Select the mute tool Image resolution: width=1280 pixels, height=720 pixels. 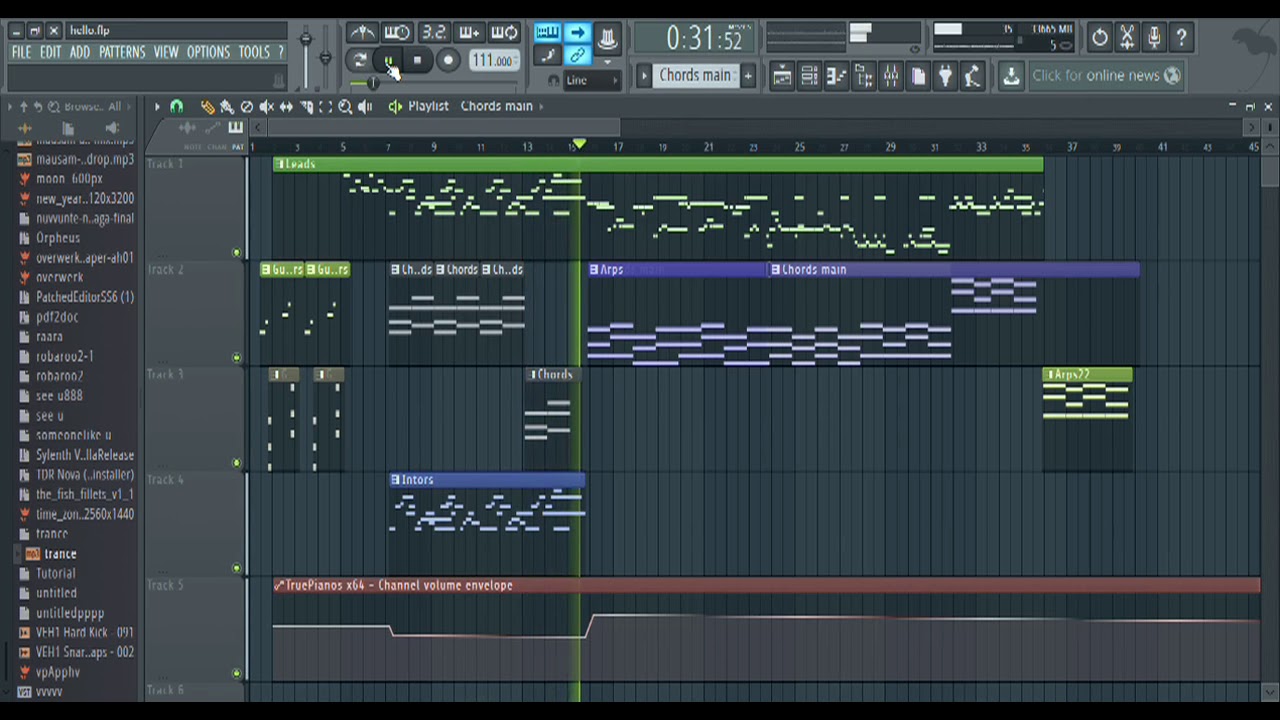tap(267, 107)
